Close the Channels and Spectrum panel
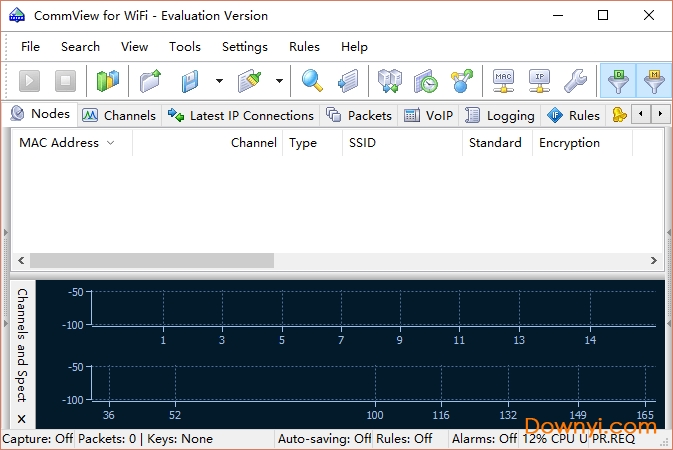 pos(21,419)
